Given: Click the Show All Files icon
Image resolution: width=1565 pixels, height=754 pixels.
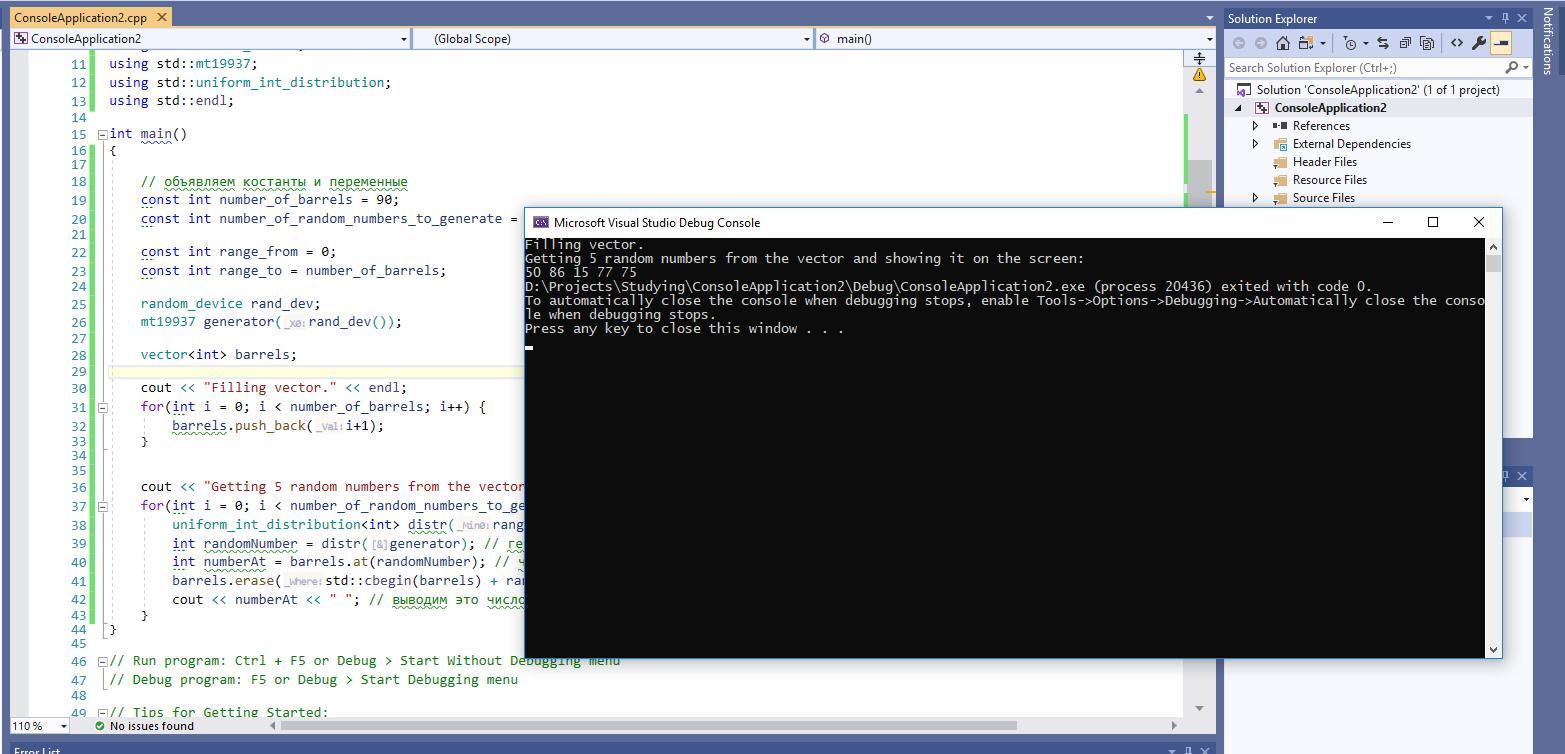Looking at the screenshot, I should click(1427, 43).
